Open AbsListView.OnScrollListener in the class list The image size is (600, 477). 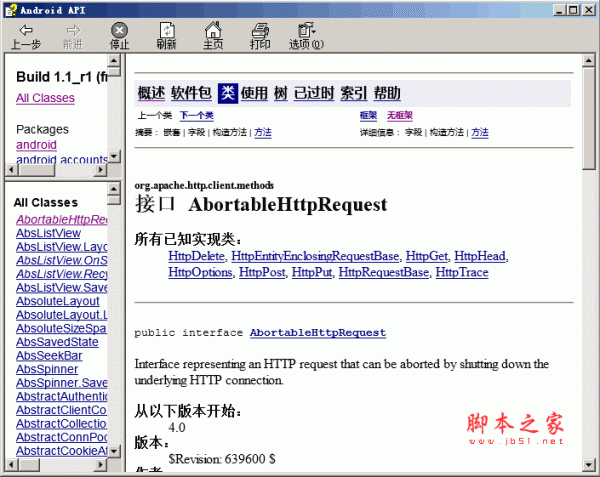tap(62, 260)
